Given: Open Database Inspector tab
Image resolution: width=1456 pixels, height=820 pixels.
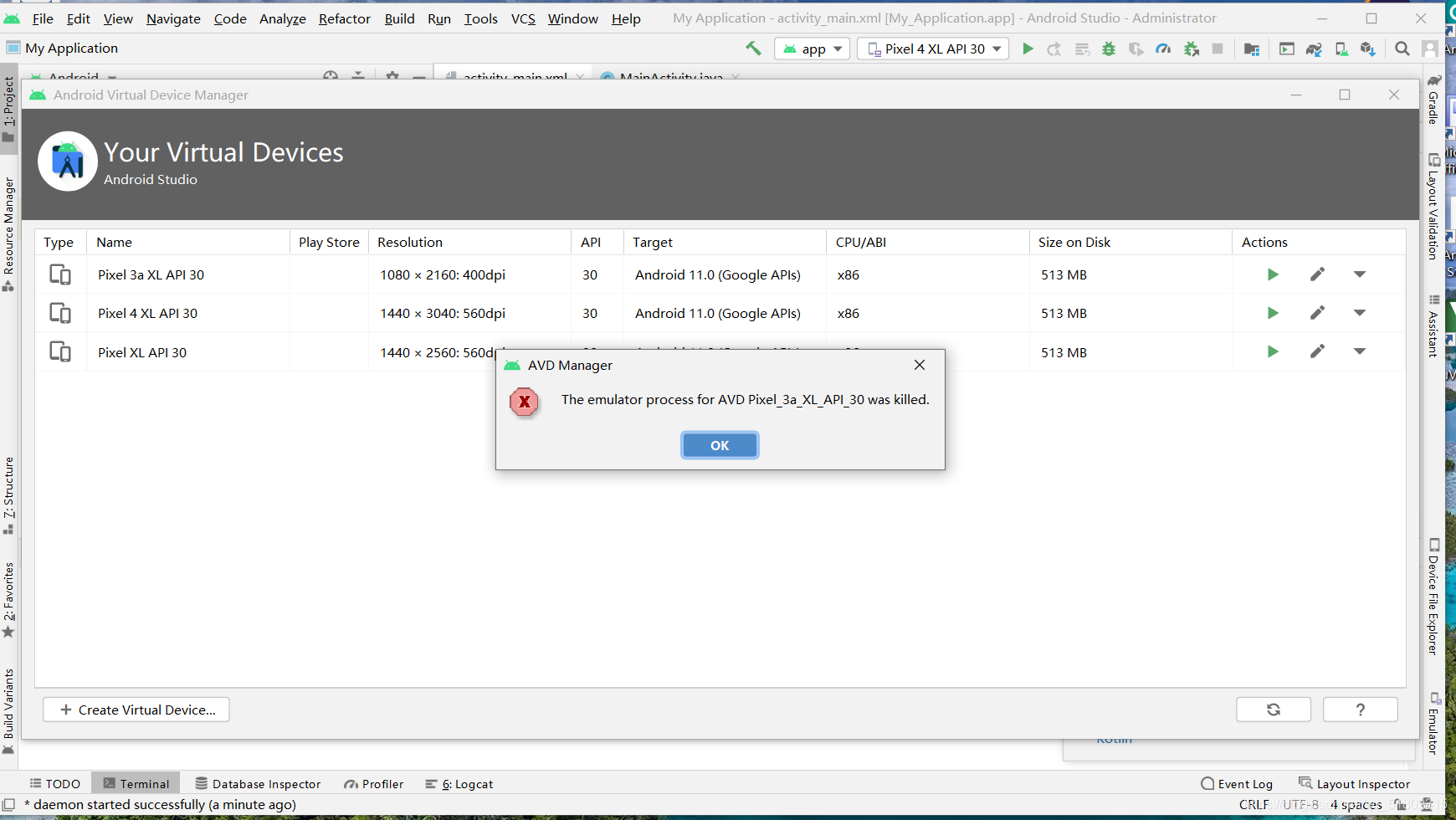Looking at the screenshot, I should click(x=258, y=784).
